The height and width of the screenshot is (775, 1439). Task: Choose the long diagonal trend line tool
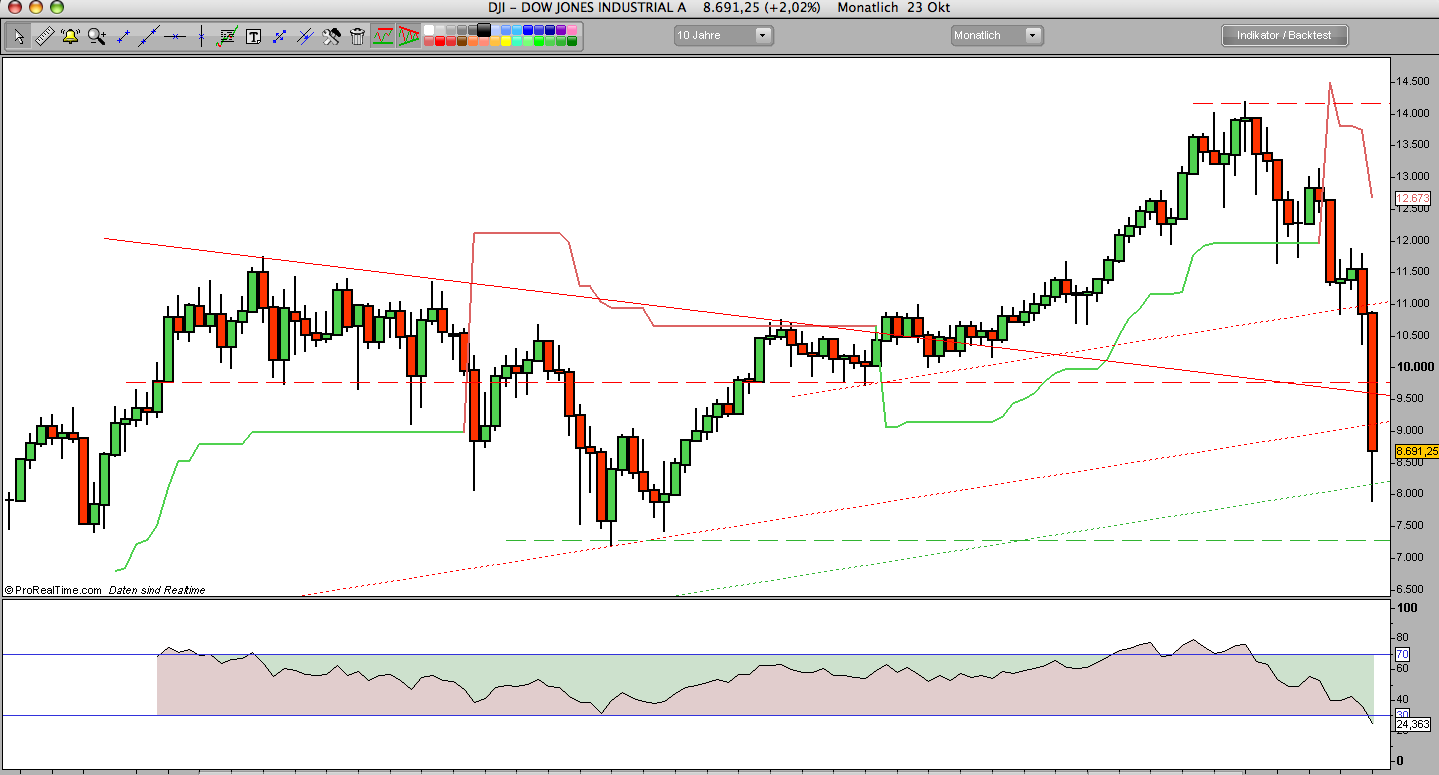(x=149, y=37)
